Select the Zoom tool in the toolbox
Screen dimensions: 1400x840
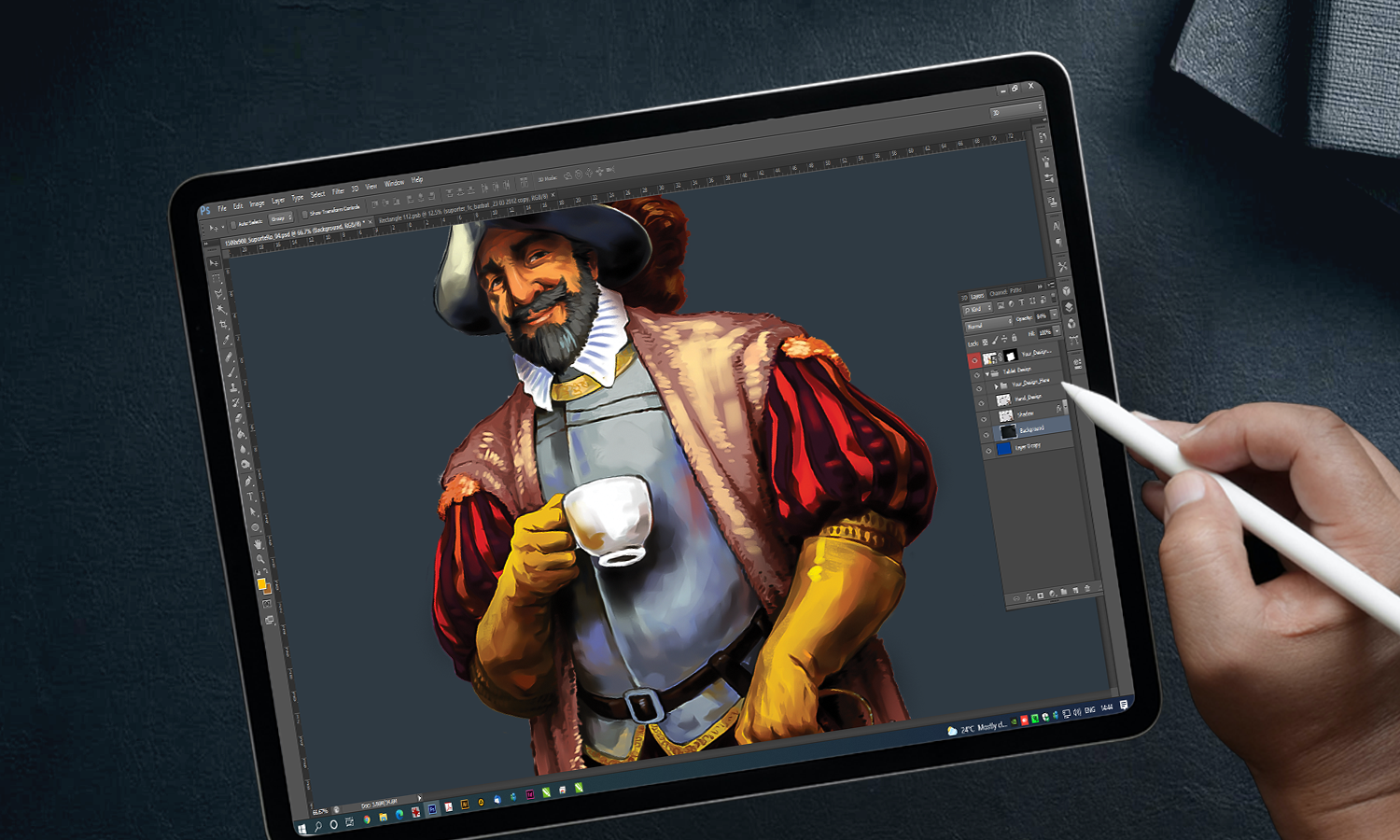(260, 558)
